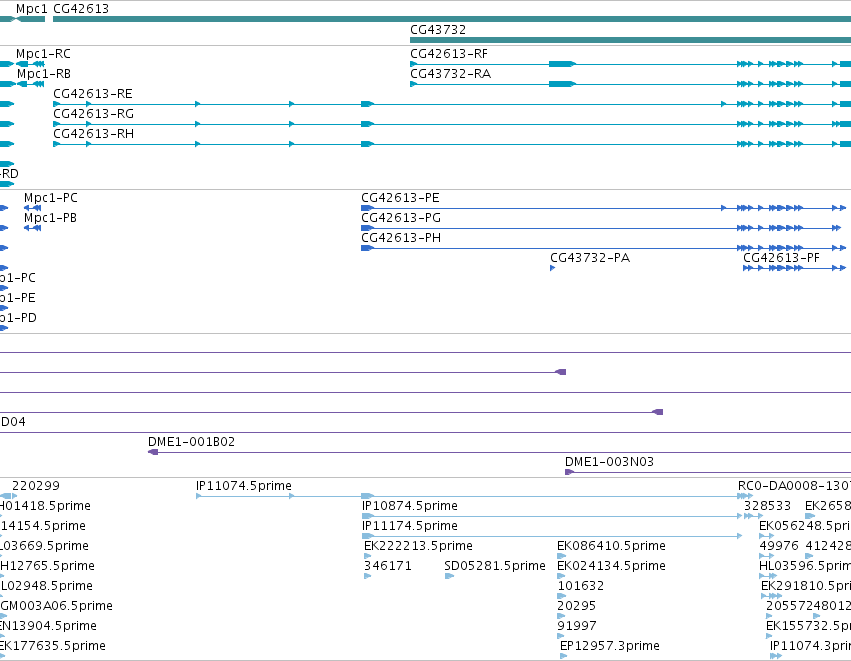Click the GM003A06.5prime EST label

(x=56, y=606)
